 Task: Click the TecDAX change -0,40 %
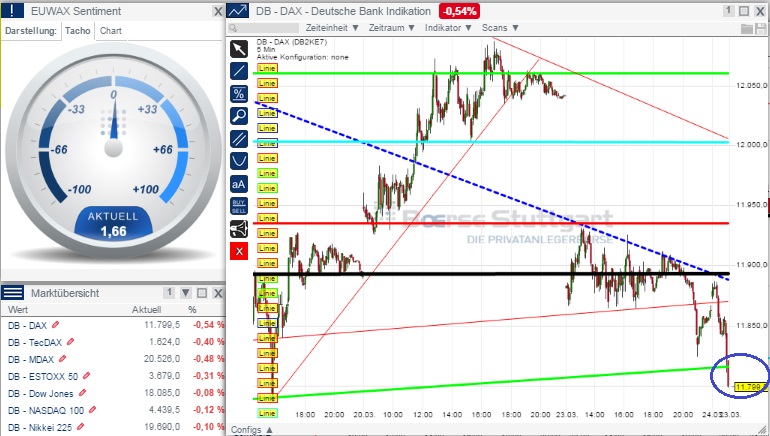pos(208,342)
